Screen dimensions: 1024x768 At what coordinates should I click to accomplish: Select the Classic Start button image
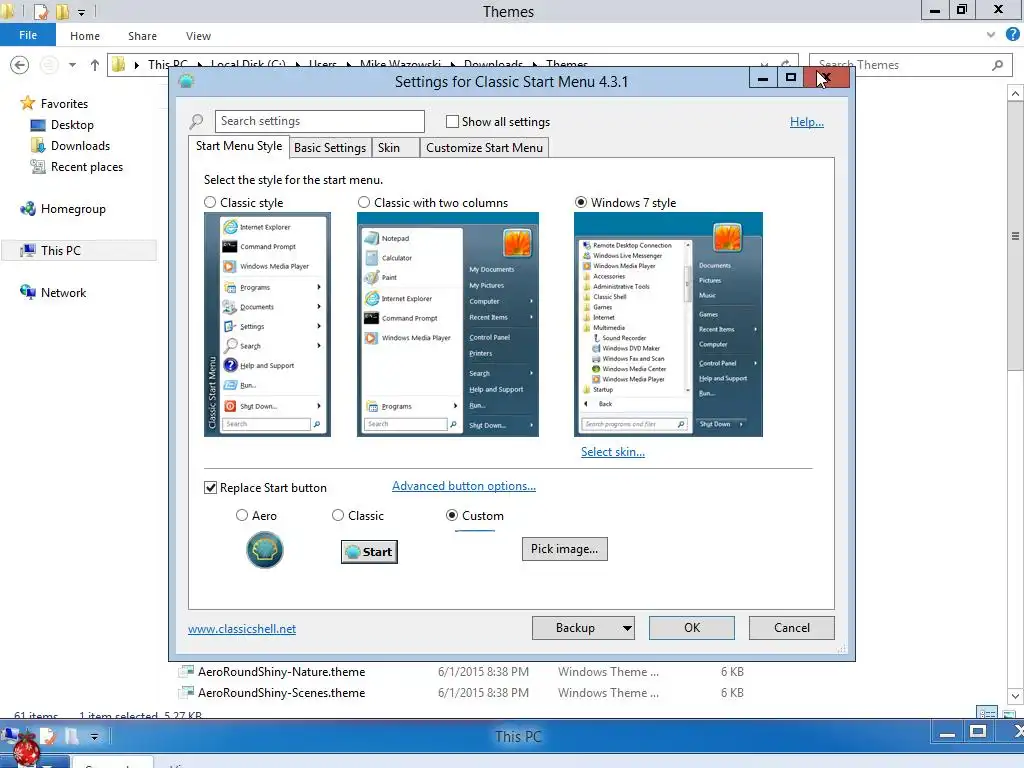pos(370,552)
